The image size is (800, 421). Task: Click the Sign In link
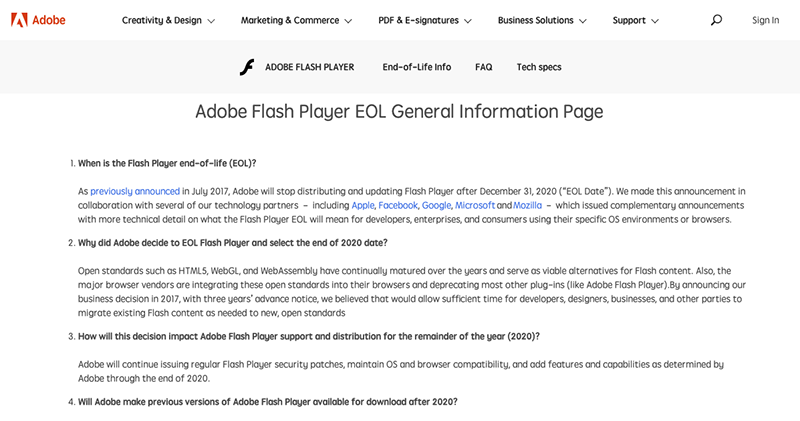[x=765, y=20]
